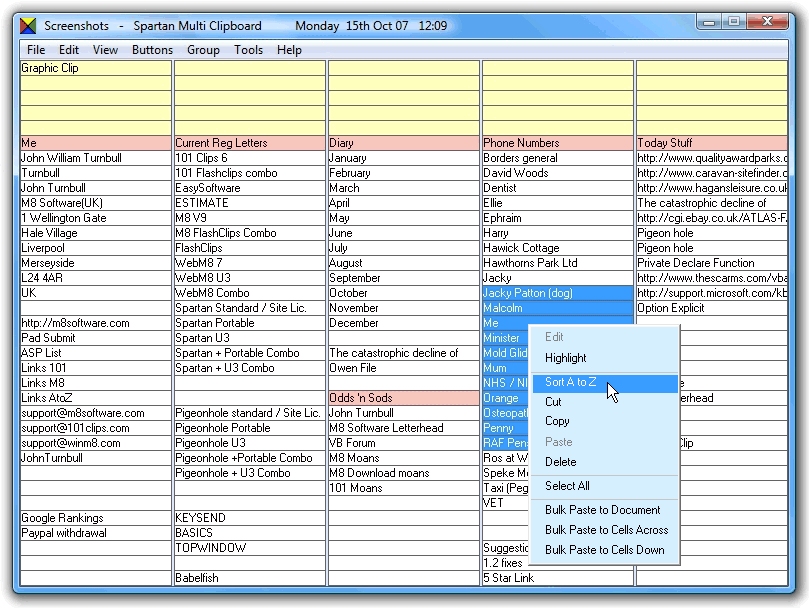809x608 pixels.
Task: Open the Tools menu
Action: coord(248,50)
